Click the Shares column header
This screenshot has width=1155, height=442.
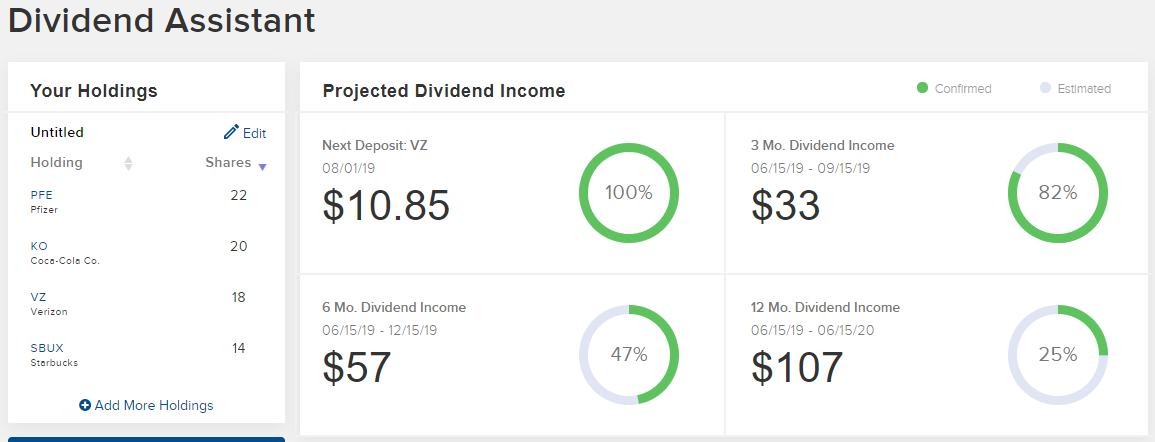[228, 162]
